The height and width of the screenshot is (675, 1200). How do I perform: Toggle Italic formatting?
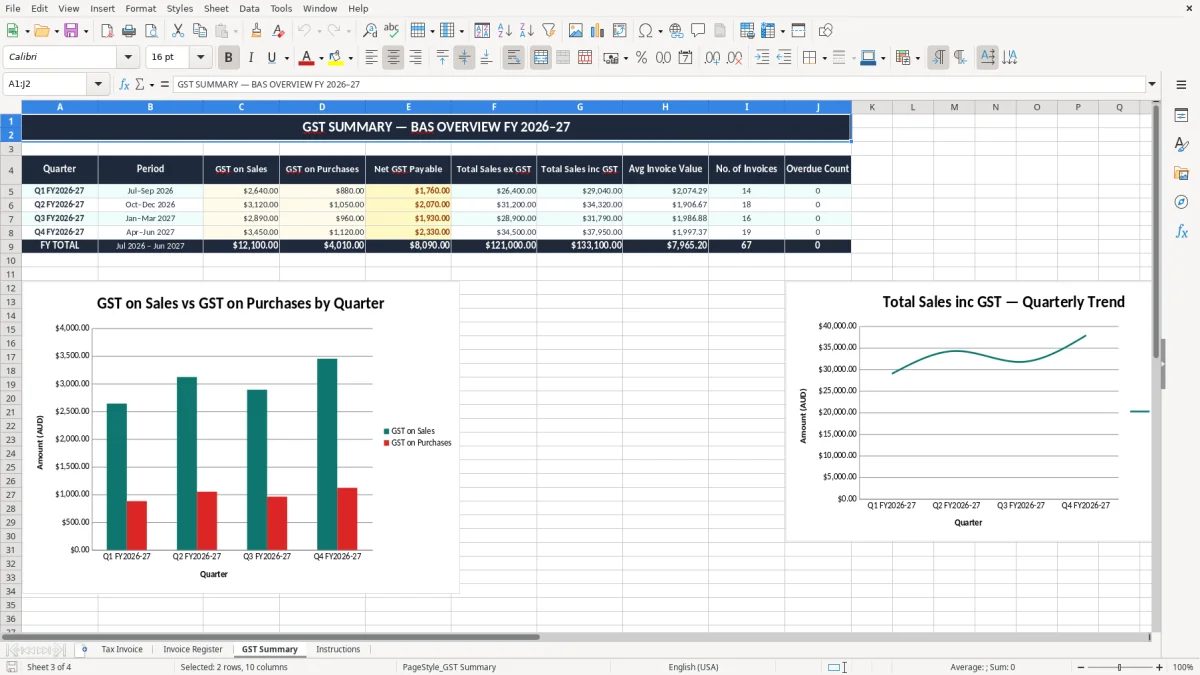tap(251, 58)
